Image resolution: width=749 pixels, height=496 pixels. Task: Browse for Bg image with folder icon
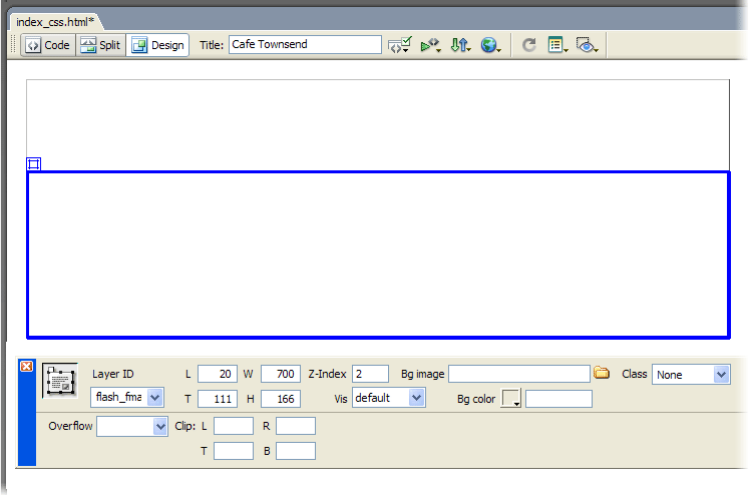click(602, 373)
